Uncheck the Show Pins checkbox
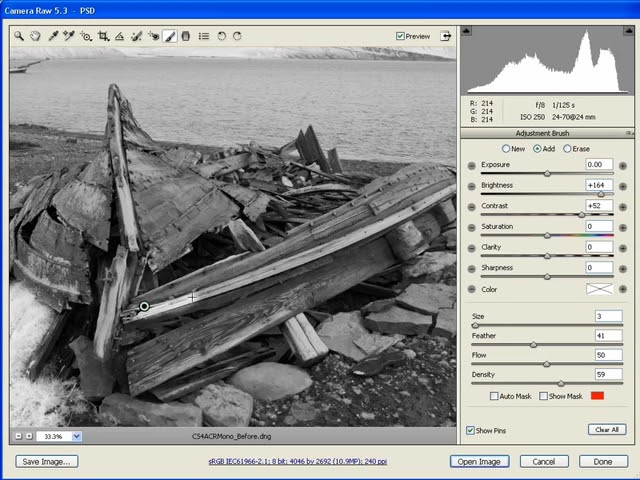 click(x=470, y=431)
